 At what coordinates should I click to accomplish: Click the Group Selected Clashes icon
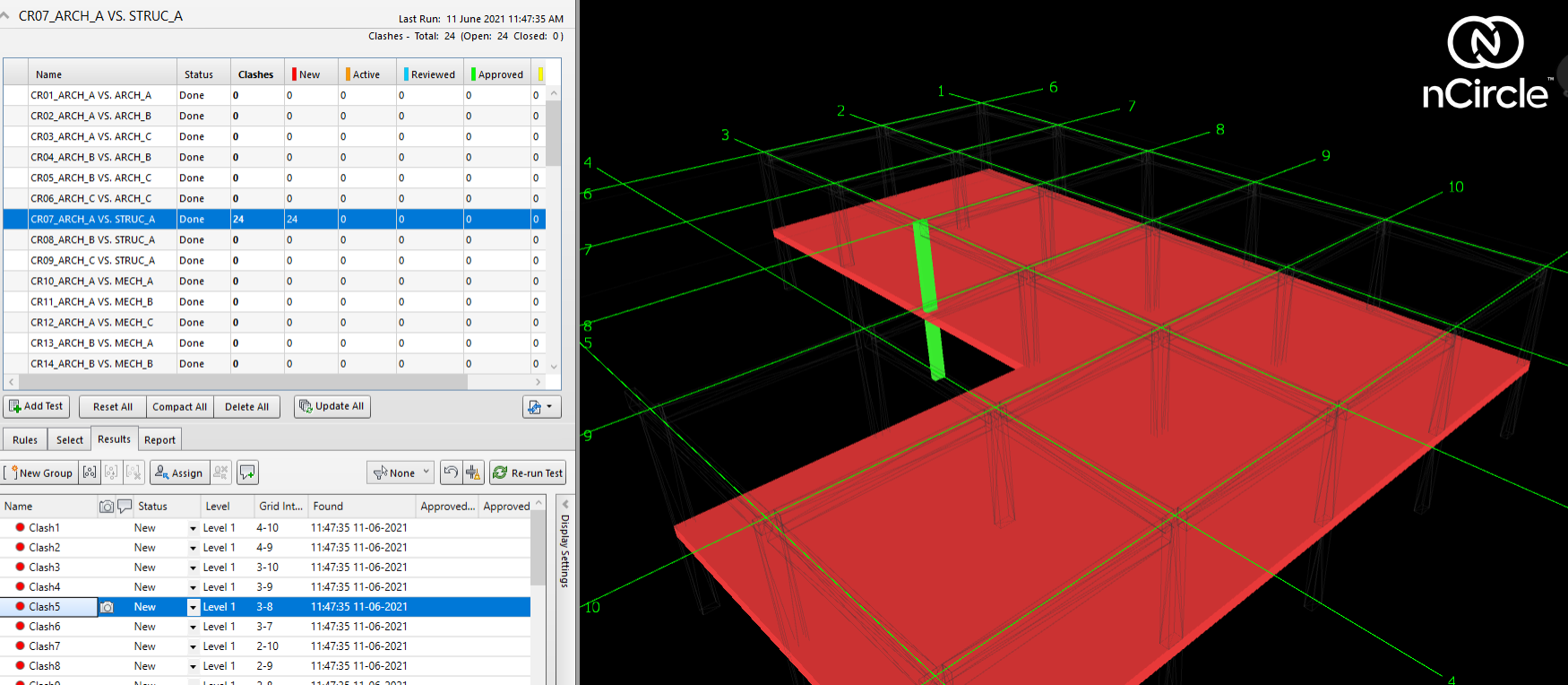tap(90, 473)
